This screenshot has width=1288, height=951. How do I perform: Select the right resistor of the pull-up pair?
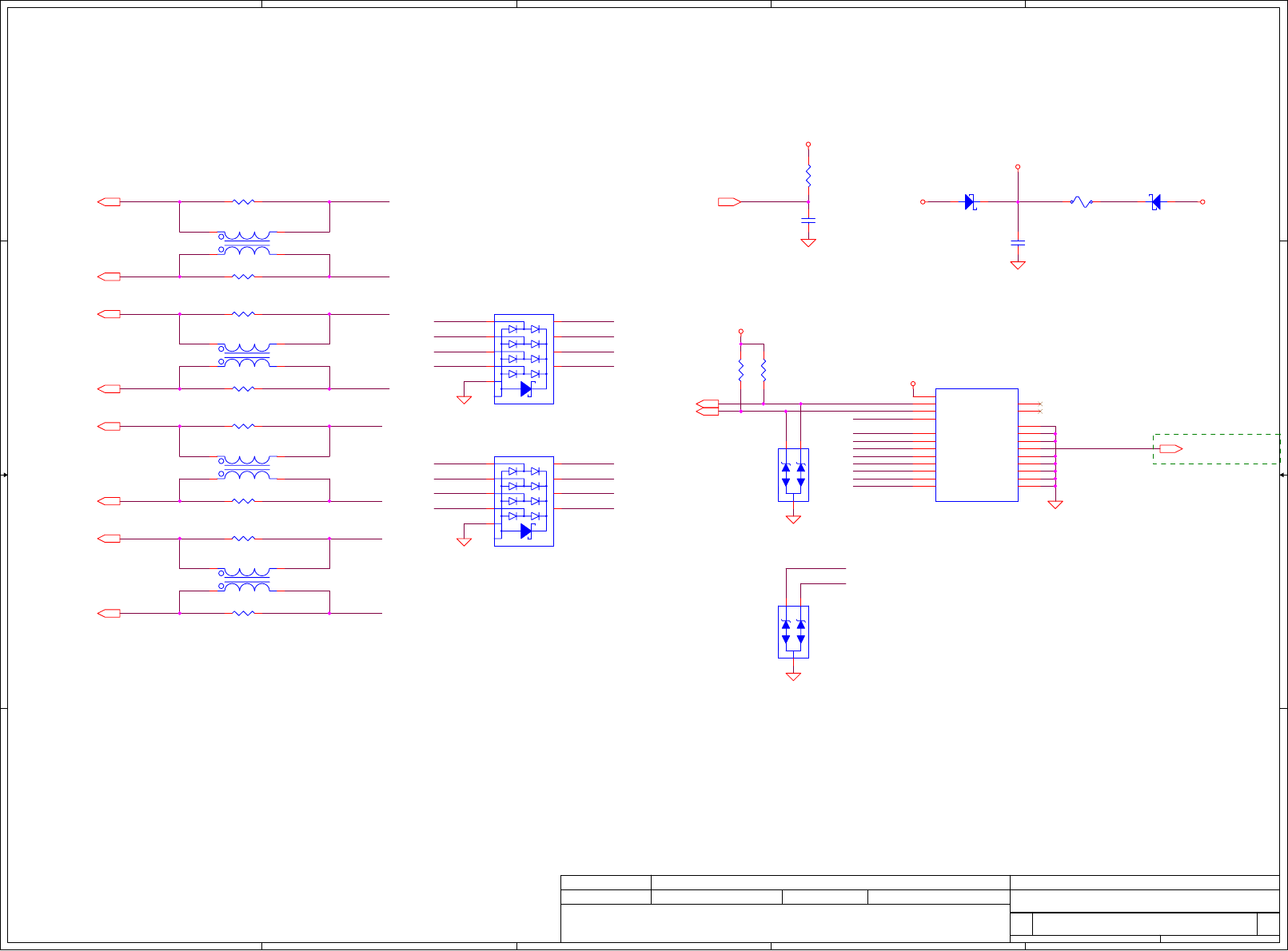[x=764, y=370]
